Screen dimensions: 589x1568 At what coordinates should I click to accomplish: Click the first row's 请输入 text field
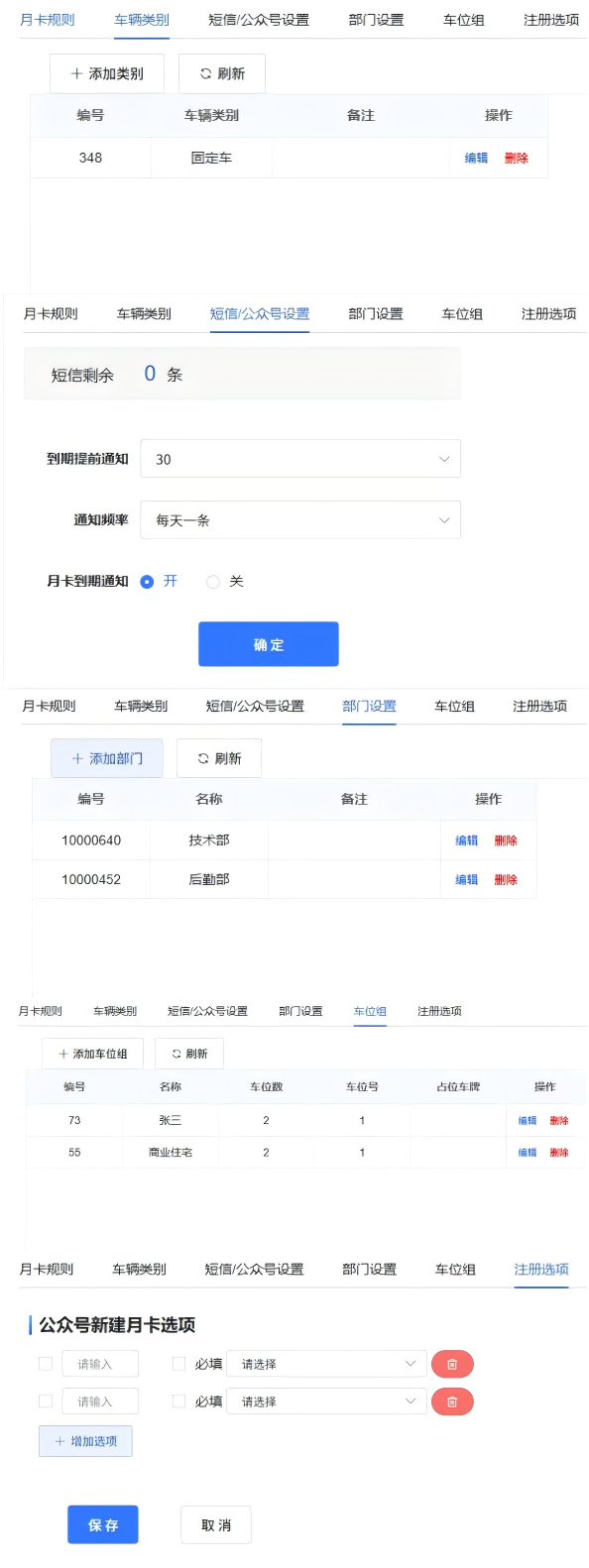[x=100, y=1364]
